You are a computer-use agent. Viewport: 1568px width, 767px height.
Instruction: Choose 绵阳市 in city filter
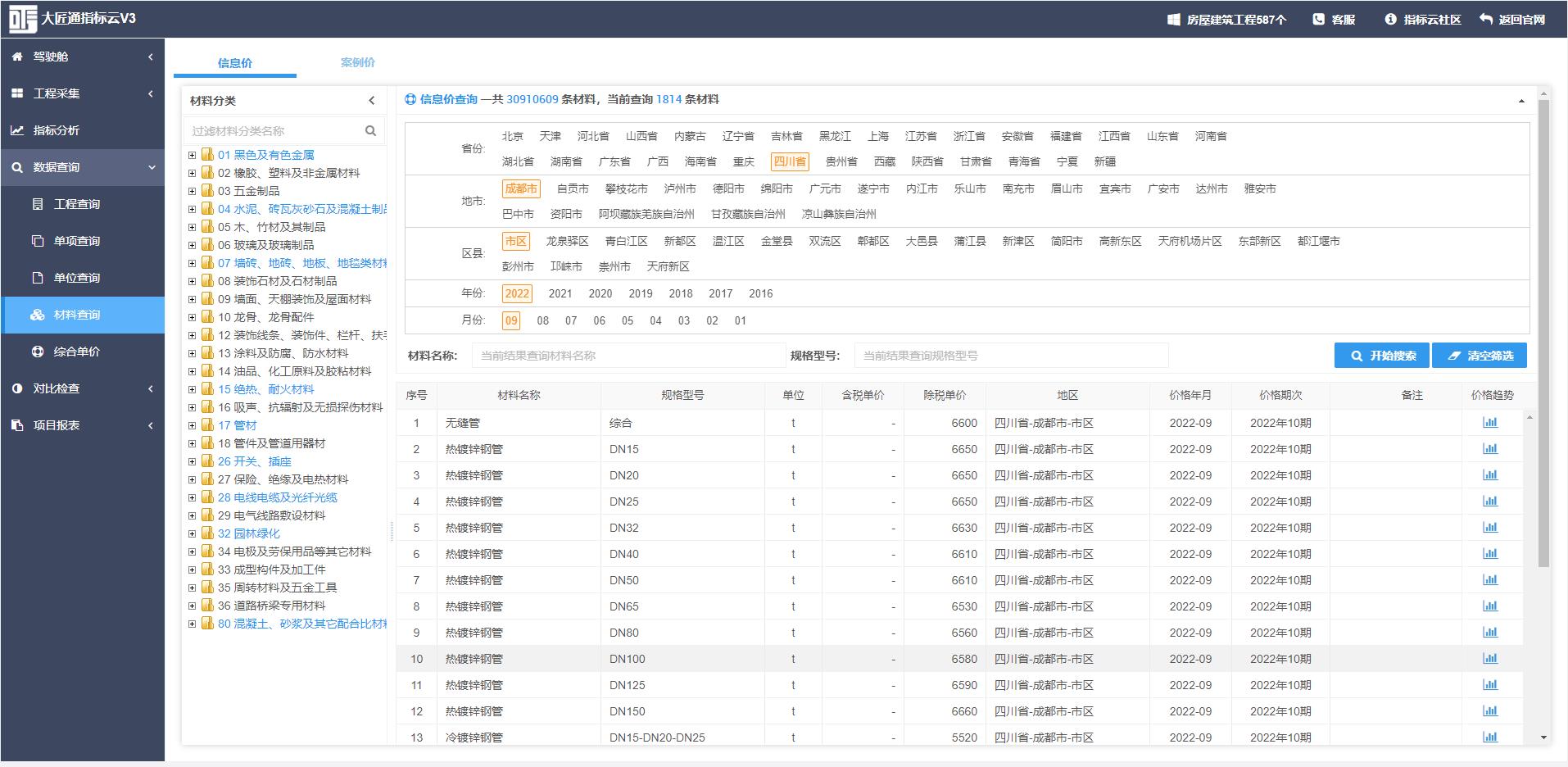(x=776, y=188)
